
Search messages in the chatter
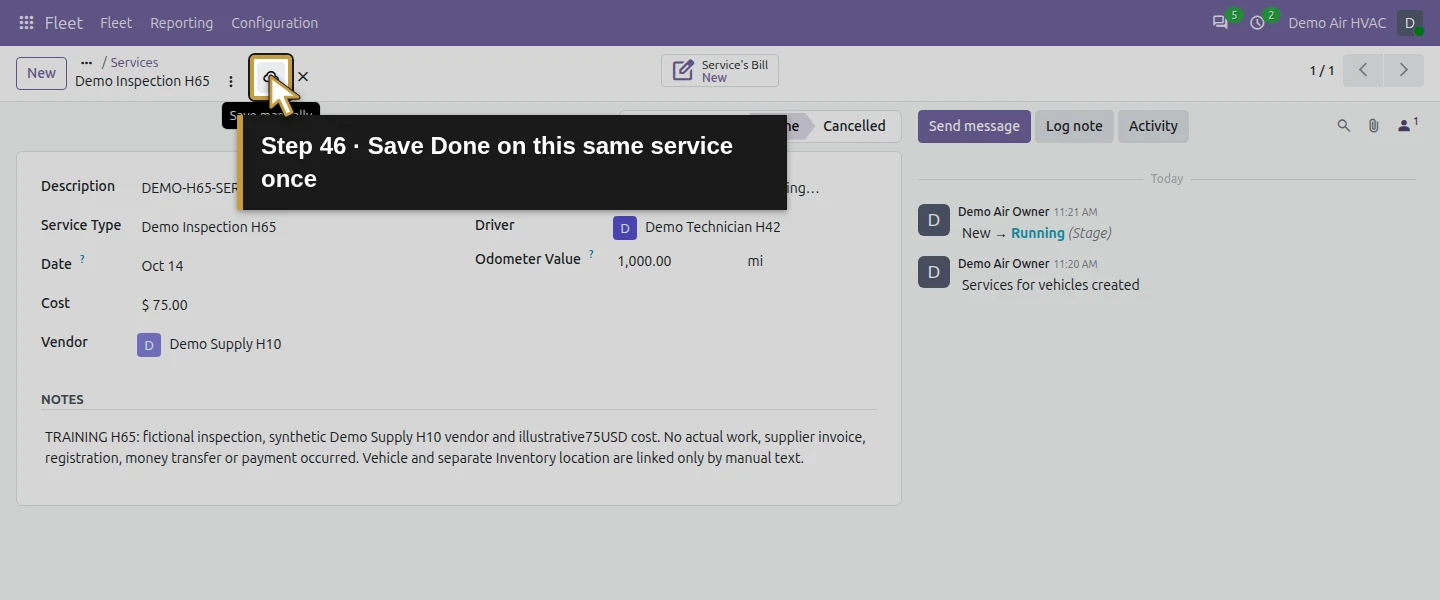(x=1344, y=126)
